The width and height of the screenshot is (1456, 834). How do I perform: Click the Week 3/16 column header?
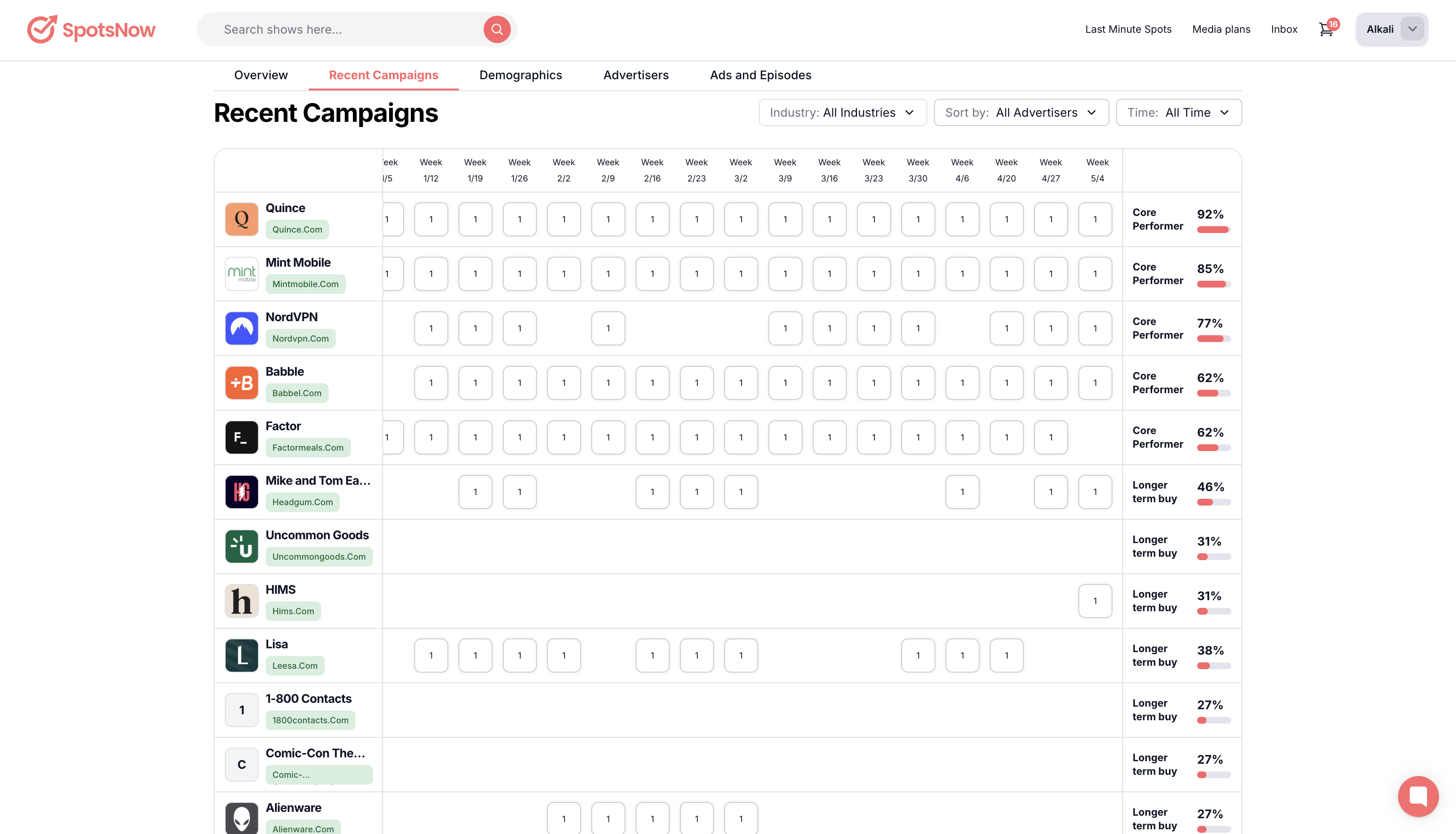click(829, 170)
